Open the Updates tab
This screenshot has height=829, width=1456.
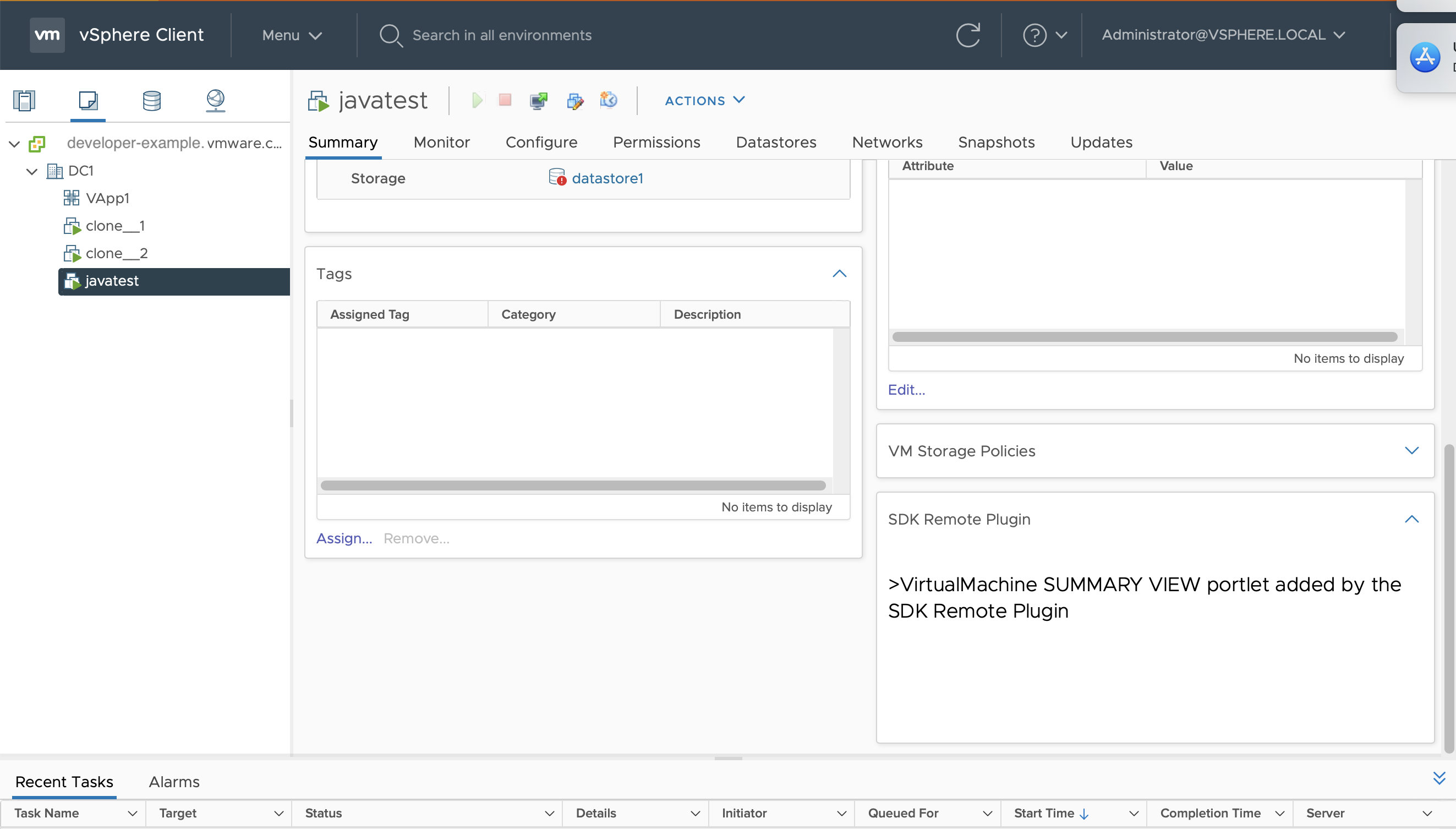[1101, 143]
